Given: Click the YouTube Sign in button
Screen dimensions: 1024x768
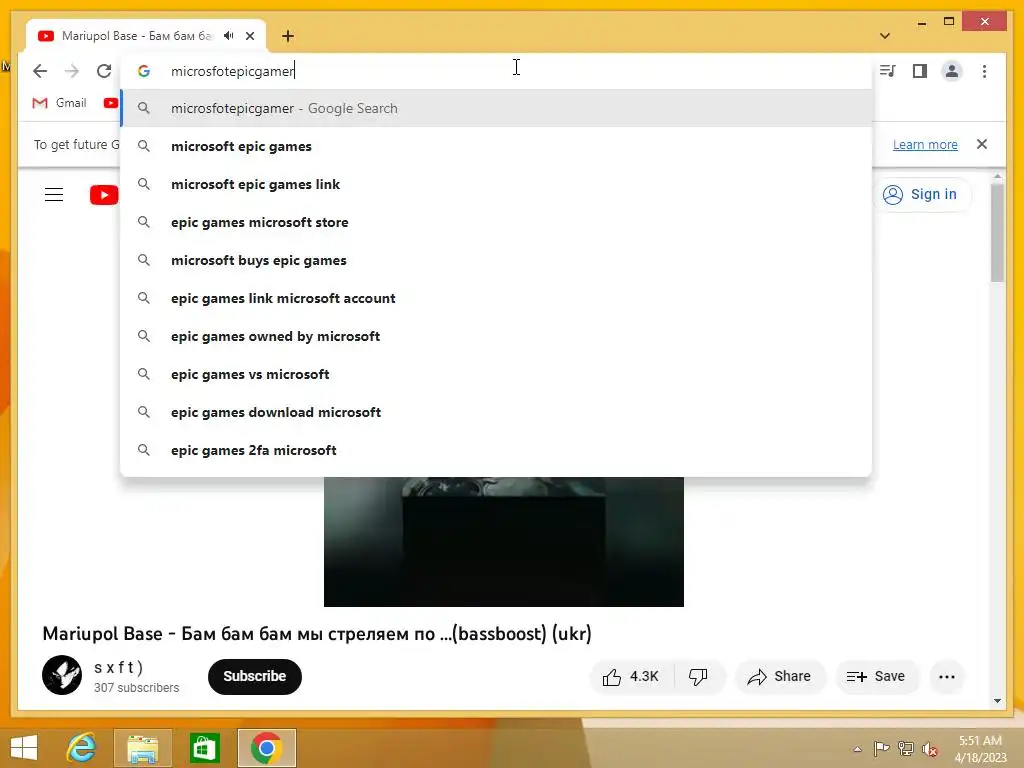Looking at the screenshot, I should [x=921, y=195].
